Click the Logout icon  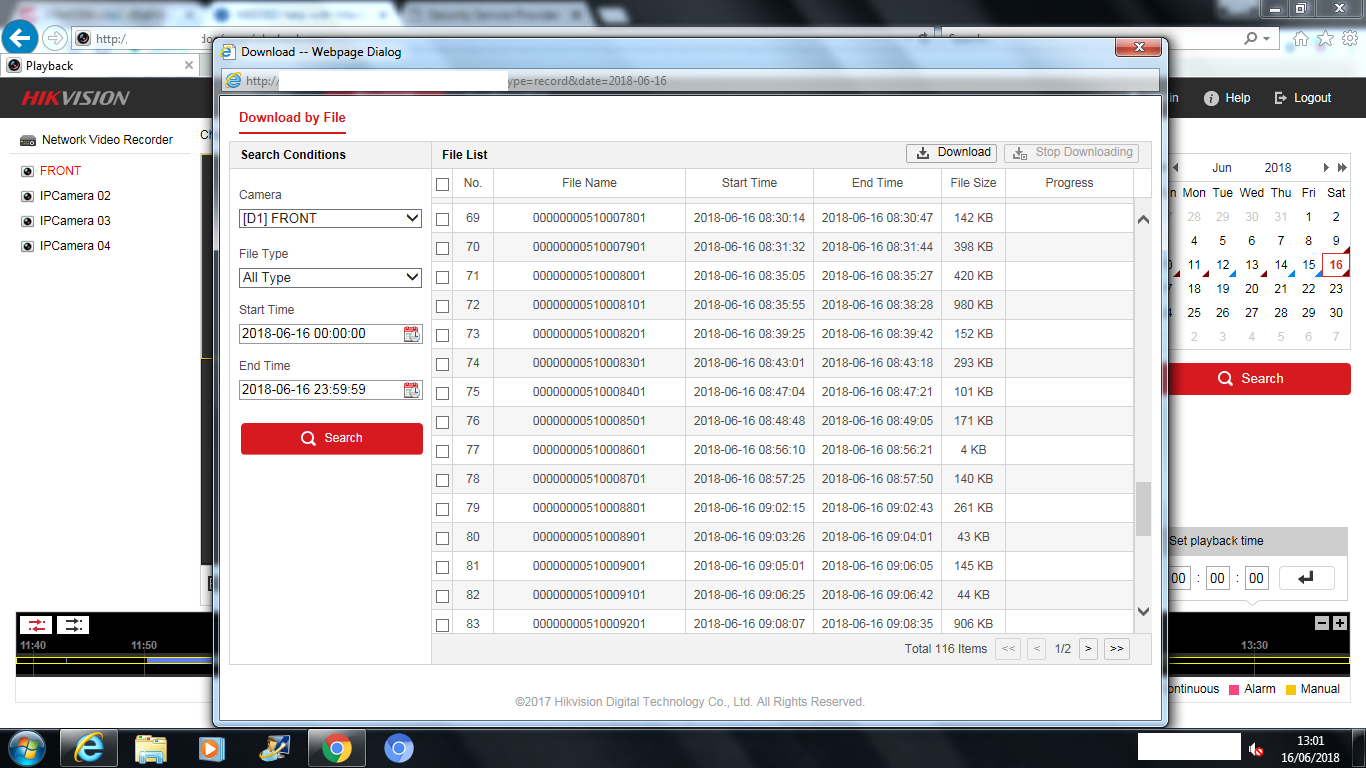pyautogui.click(x=1280, y=98)
